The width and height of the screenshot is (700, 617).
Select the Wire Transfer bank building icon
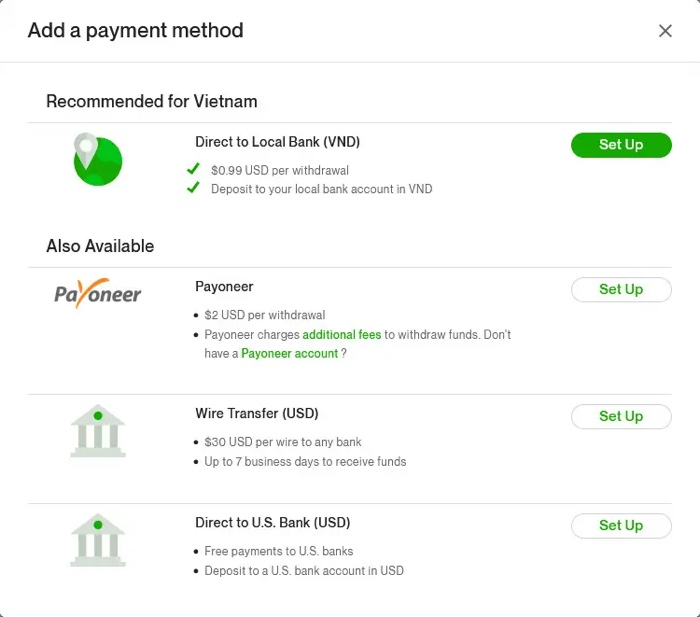coord(98,431)
